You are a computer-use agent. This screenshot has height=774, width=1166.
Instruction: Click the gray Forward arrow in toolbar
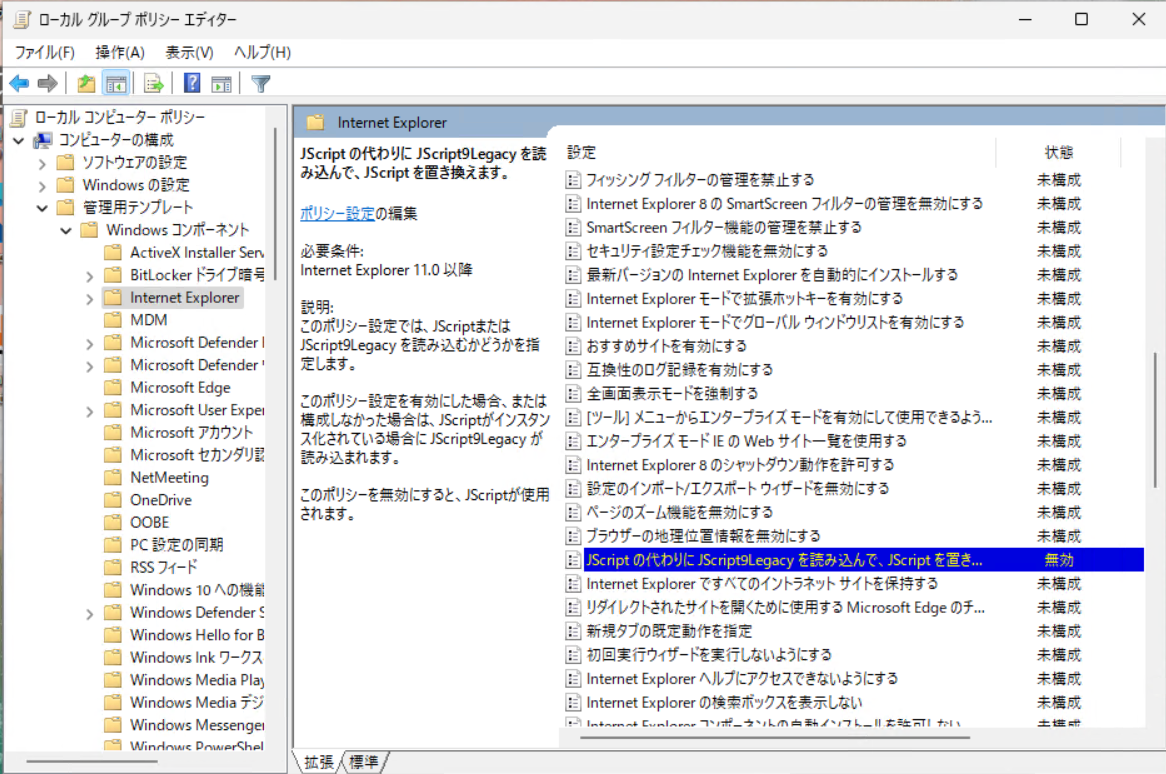47,84
